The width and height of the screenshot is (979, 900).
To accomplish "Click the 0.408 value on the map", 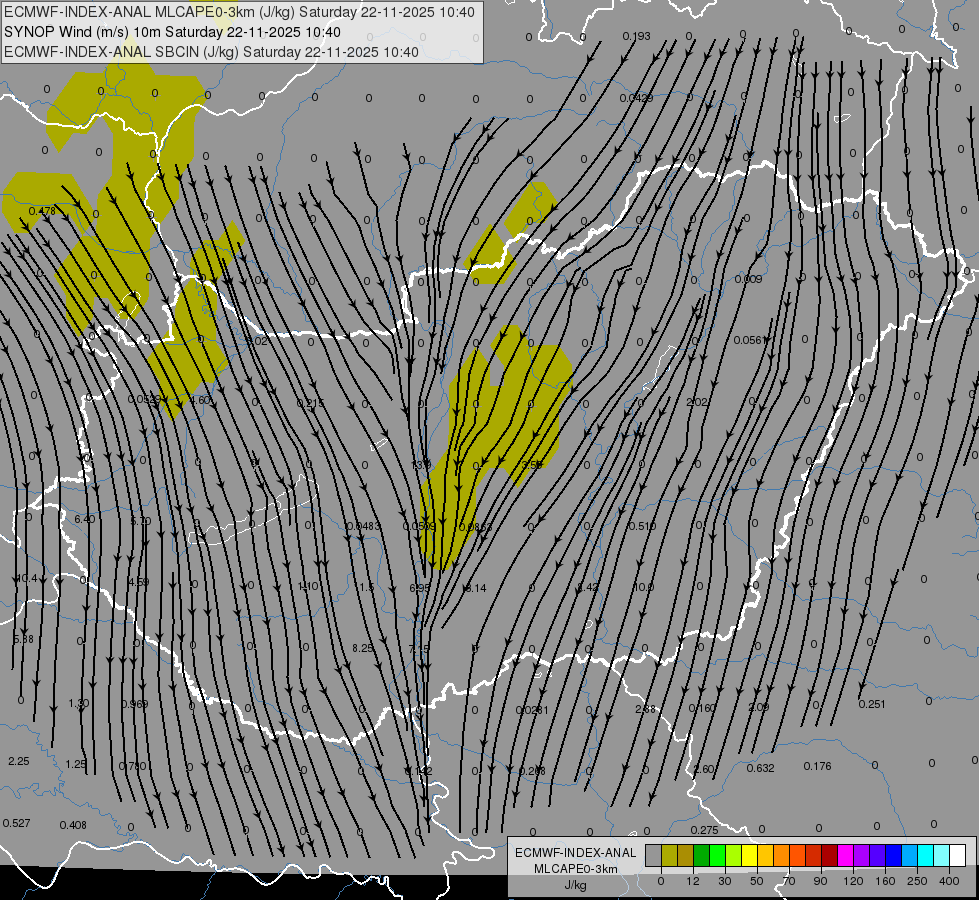I will 73,825.
